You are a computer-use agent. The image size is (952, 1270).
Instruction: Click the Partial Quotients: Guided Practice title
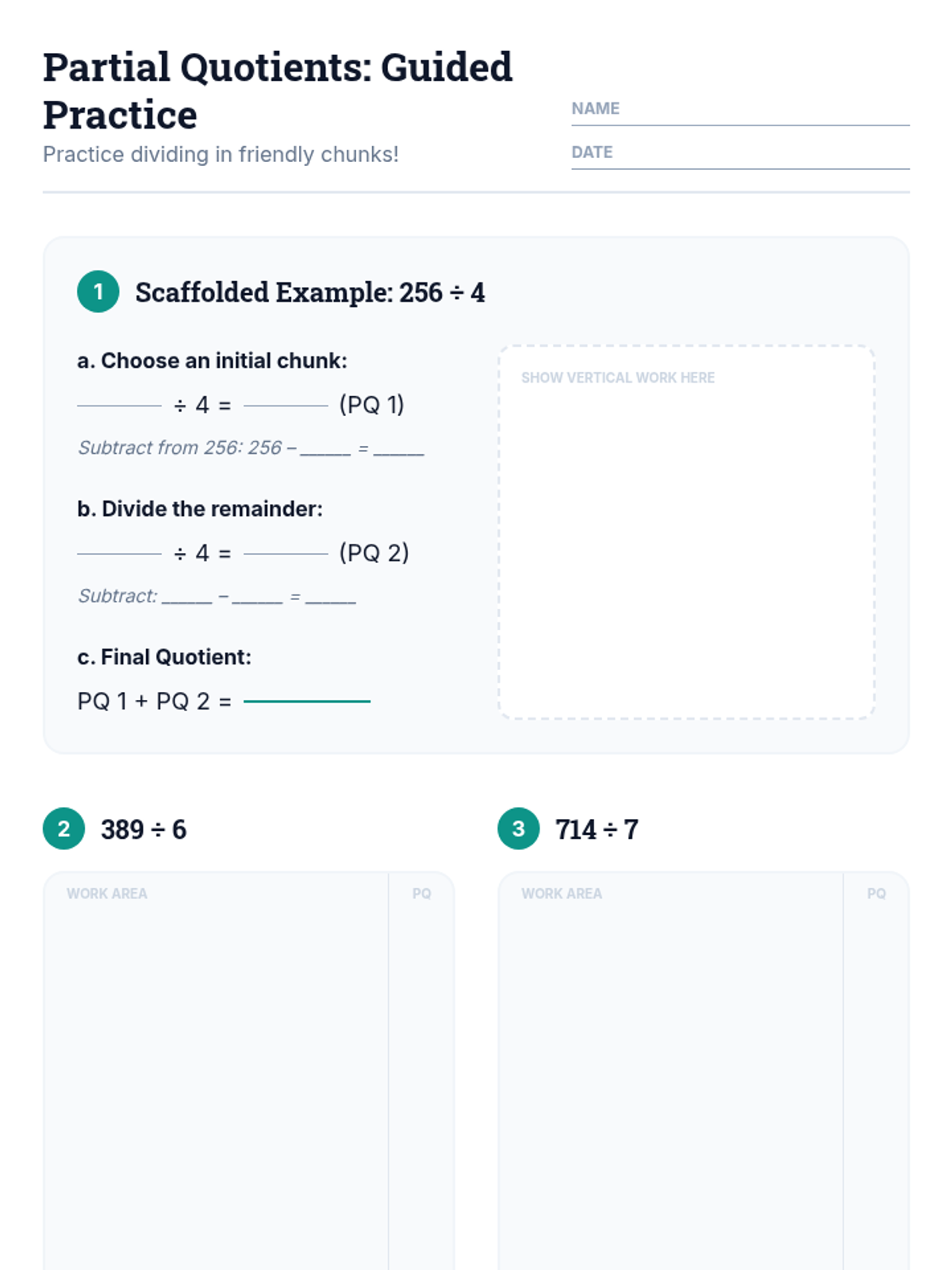[278, 90]
